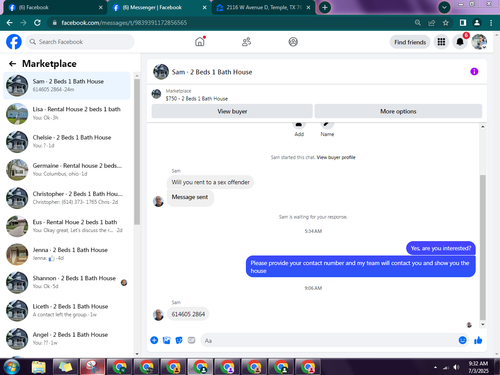Click the 'Yes, are you interested?' message
The image size is (500, 375).
(441, 248)
